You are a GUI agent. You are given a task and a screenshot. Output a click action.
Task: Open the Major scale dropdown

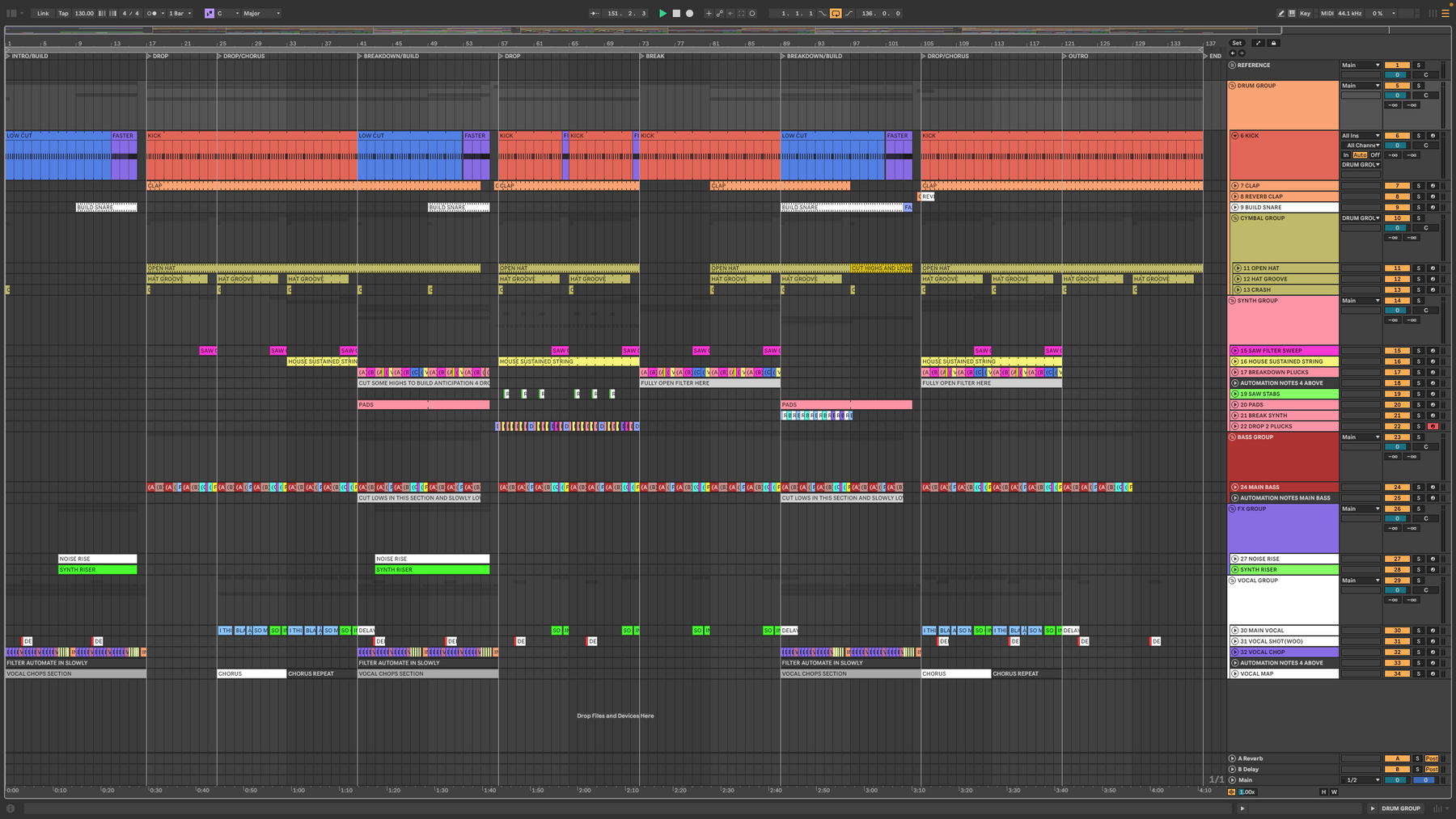pyautogui.click(x=262, y=13)
